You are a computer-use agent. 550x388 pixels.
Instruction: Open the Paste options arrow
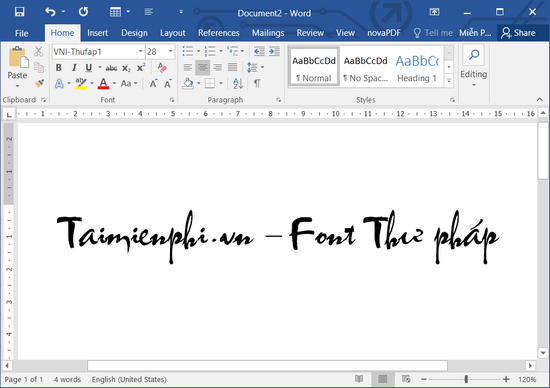17,86
